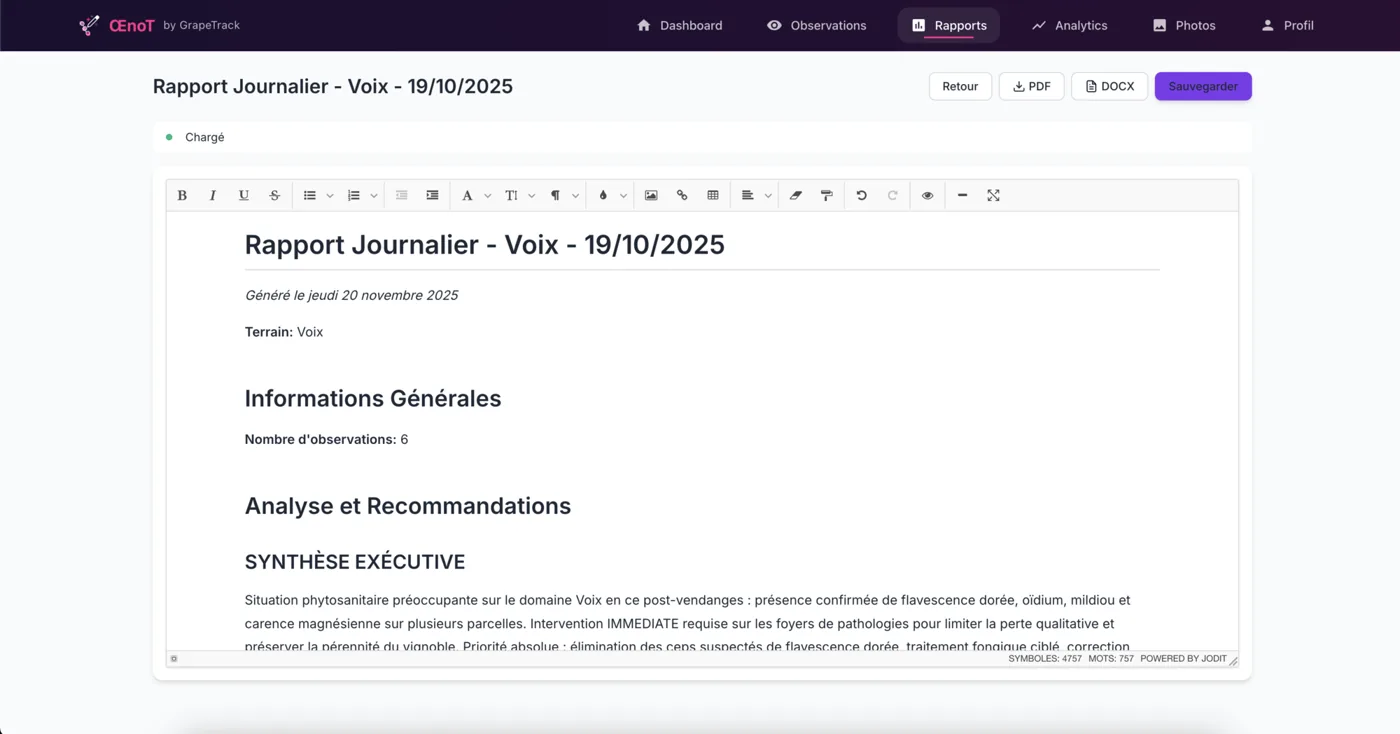1400x734 pixels.
Task: Click the report heading in the editor
Action: 485,245
